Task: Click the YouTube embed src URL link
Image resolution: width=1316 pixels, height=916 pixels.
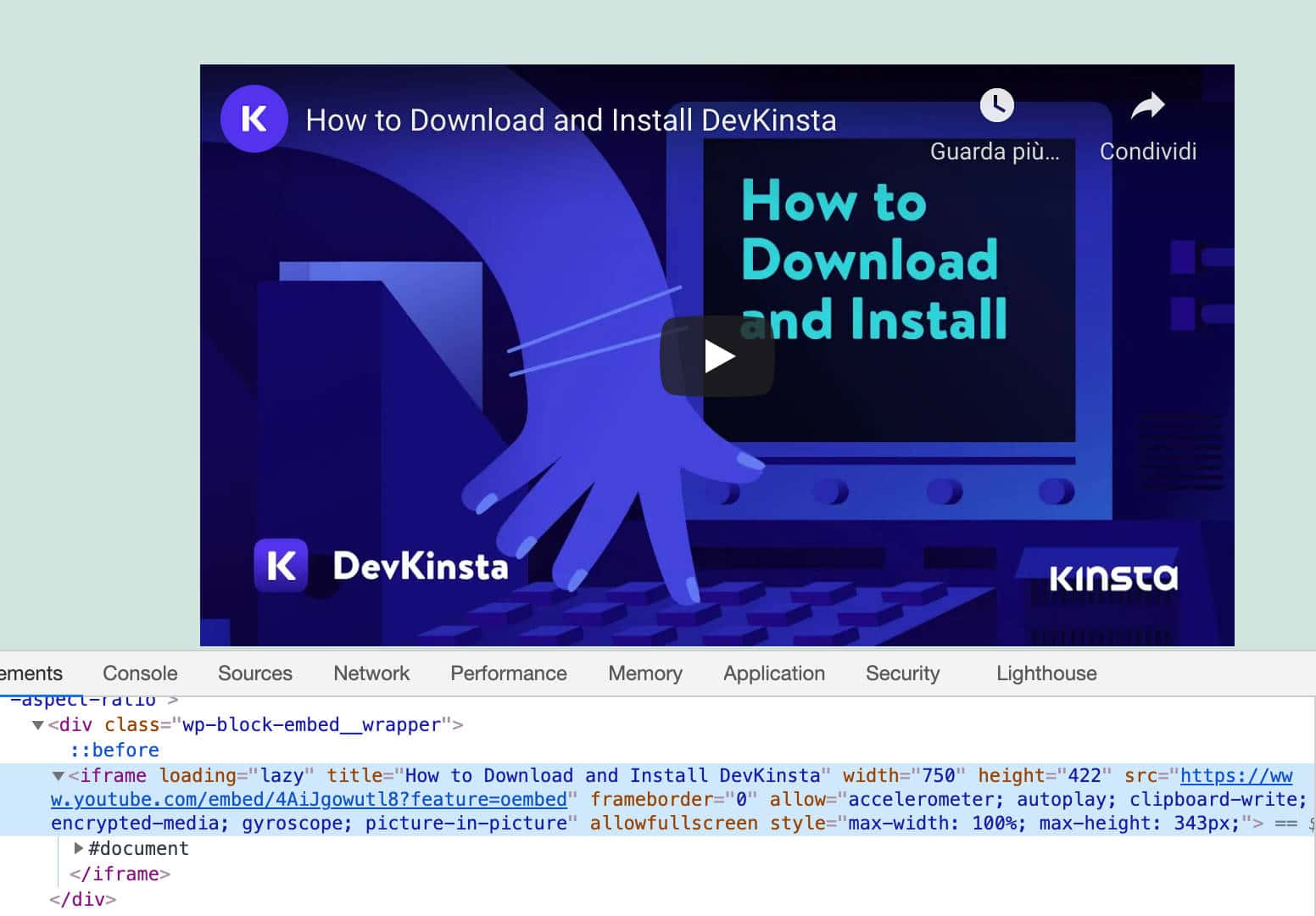Action: coord(309,800)
